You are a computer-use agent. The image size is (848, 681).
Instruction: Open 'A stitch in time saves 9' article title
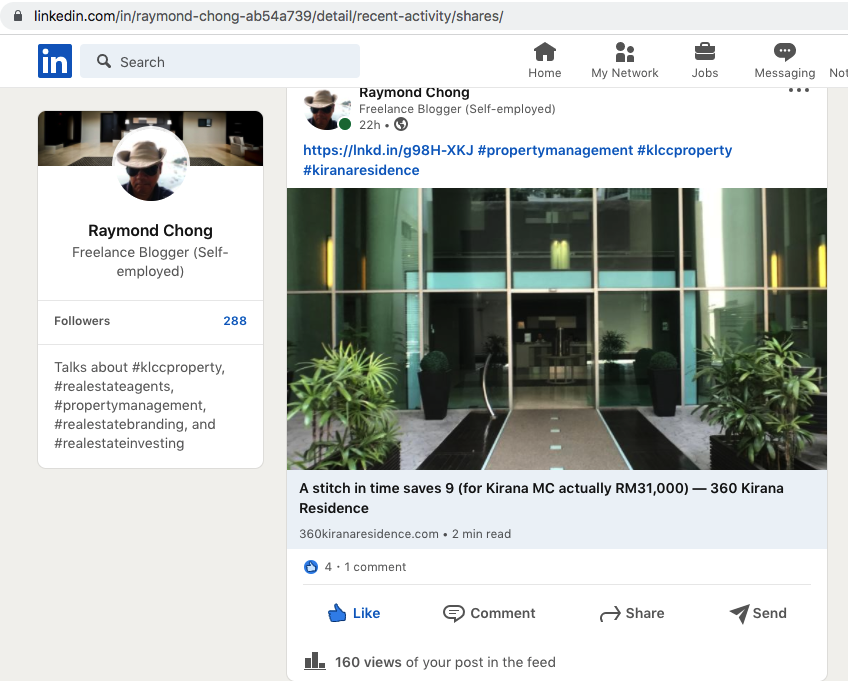coord(541,498)
